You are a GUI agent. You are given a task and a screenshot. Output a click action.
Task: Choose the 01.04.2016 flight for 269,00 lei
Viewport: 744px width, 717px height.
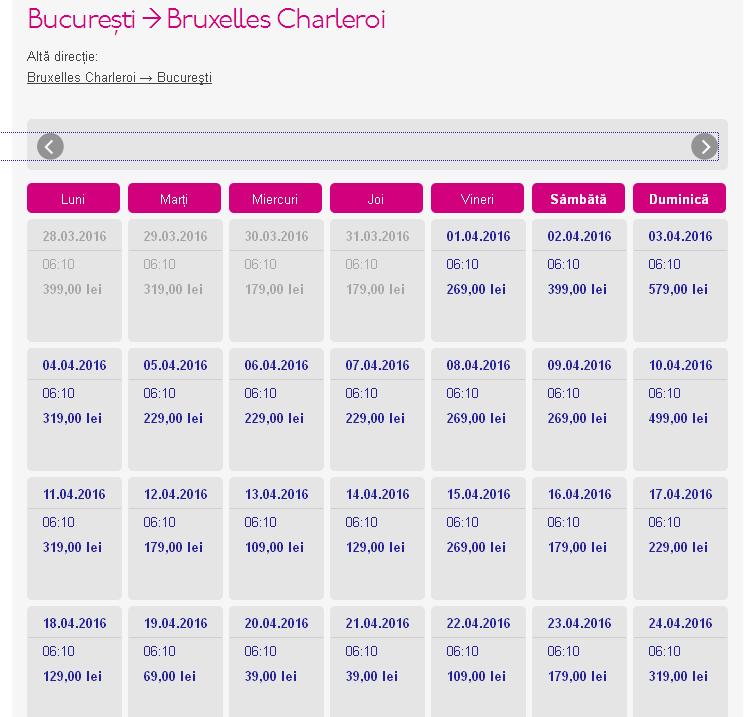478,280
